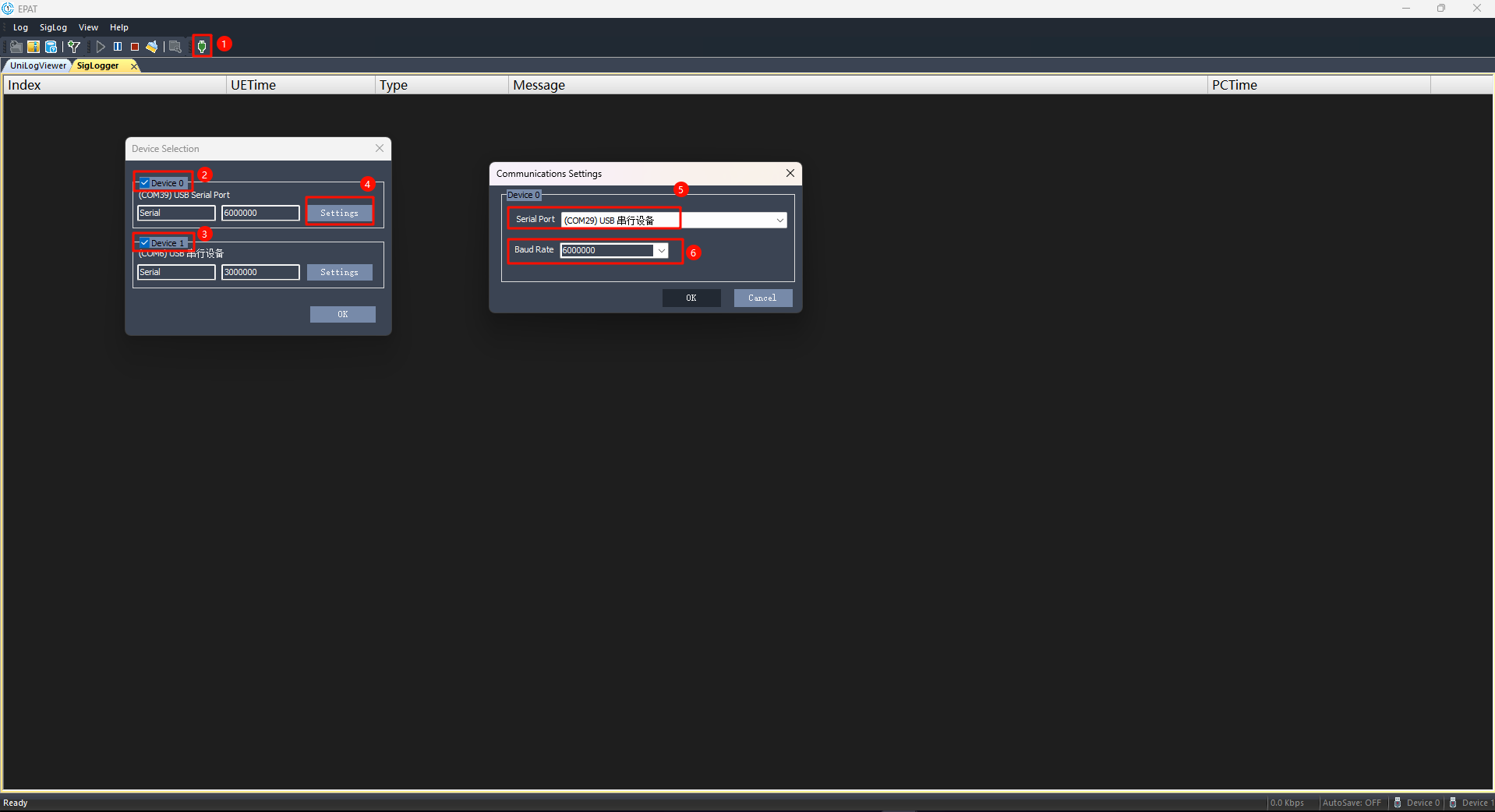The height and width of the screenshot is (812, 1495).
Task: Click Cancel in Communications Settings
Action: (x=762, y=298)
